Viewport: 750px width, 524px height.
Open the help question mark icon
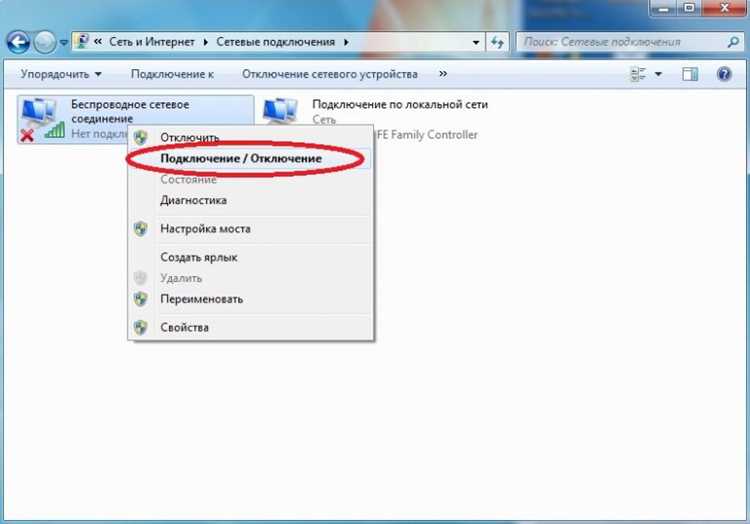pos(724,74)
